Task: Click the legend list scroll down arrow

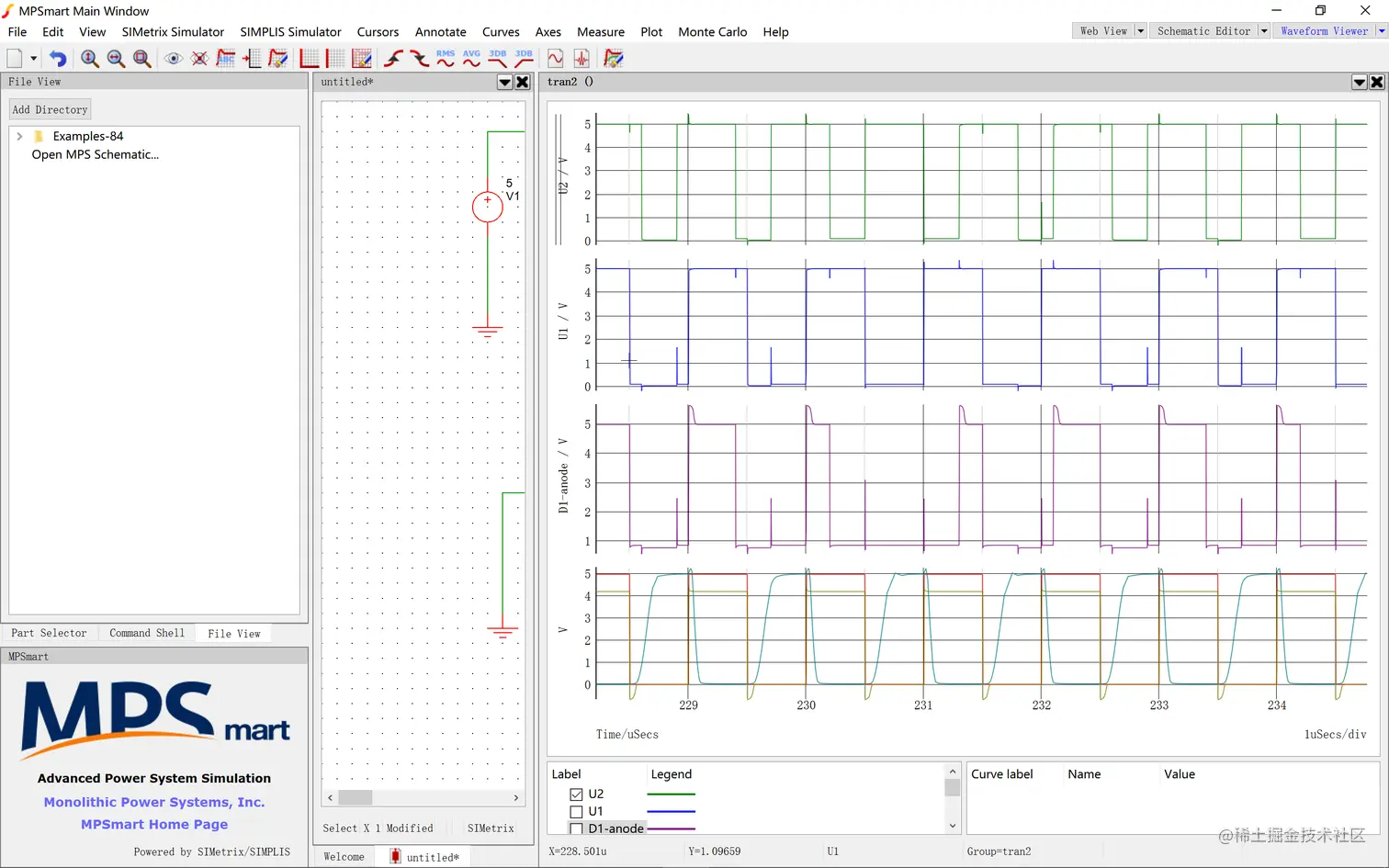Action: point(953,826)
